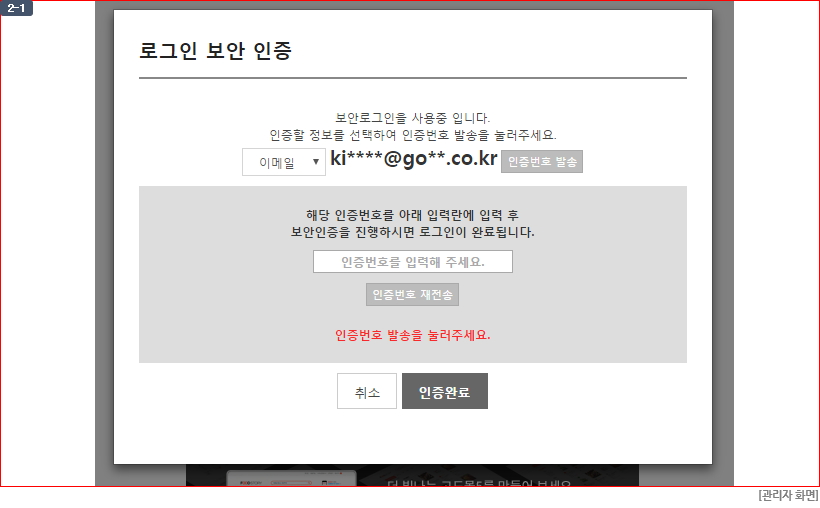Click the 인증번호 재전송 button

tap(412, 295)
